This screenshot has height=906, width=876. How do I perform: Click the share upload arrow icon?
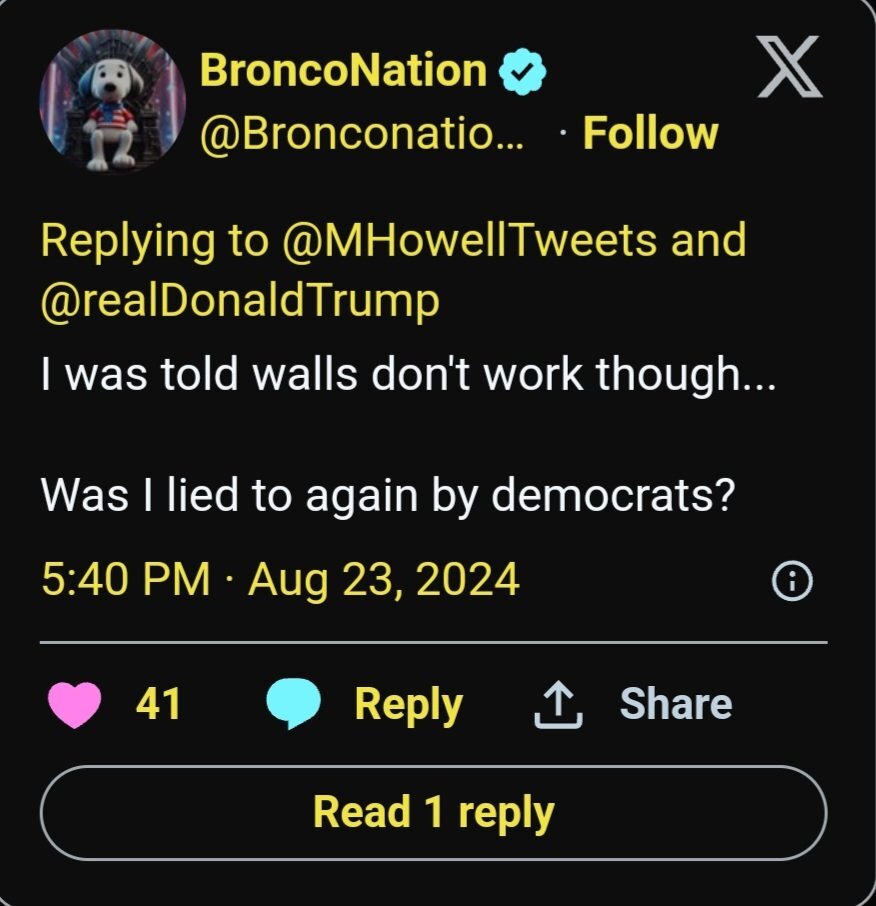click(559, 704)
